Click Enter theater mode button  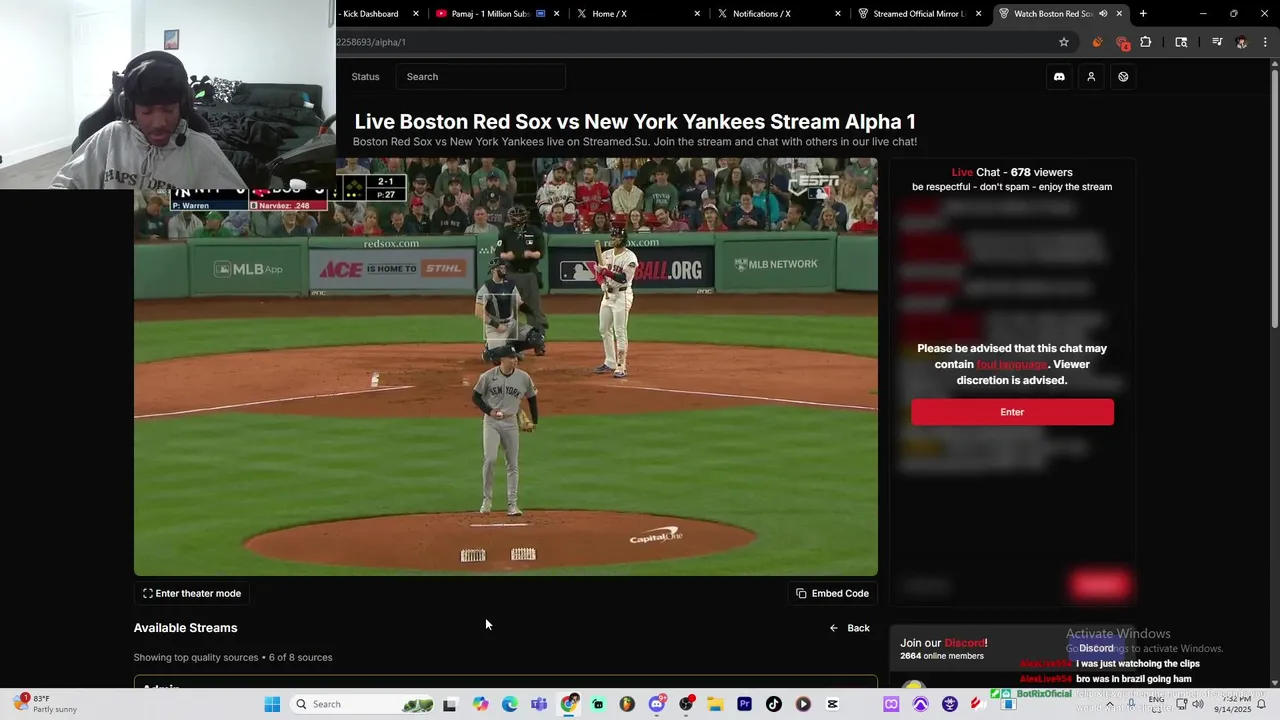[x=192, y=593]
